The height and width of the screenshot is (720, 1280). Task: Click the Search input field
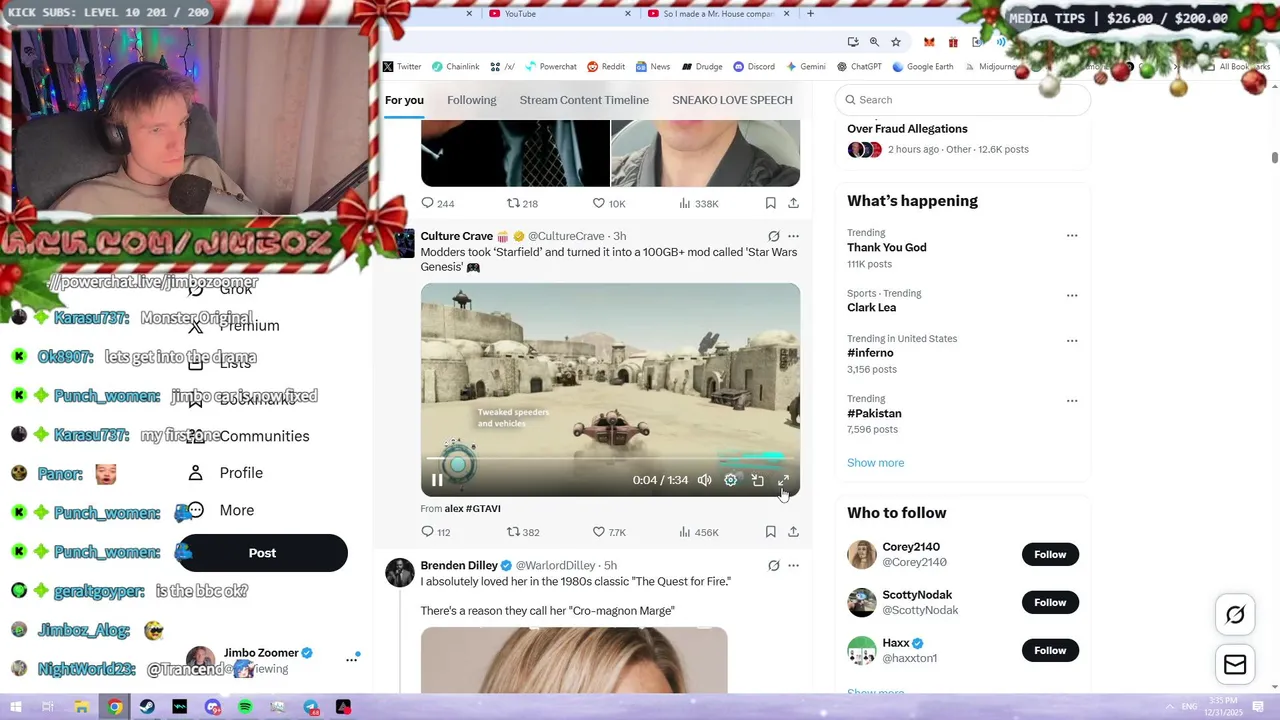963,100
